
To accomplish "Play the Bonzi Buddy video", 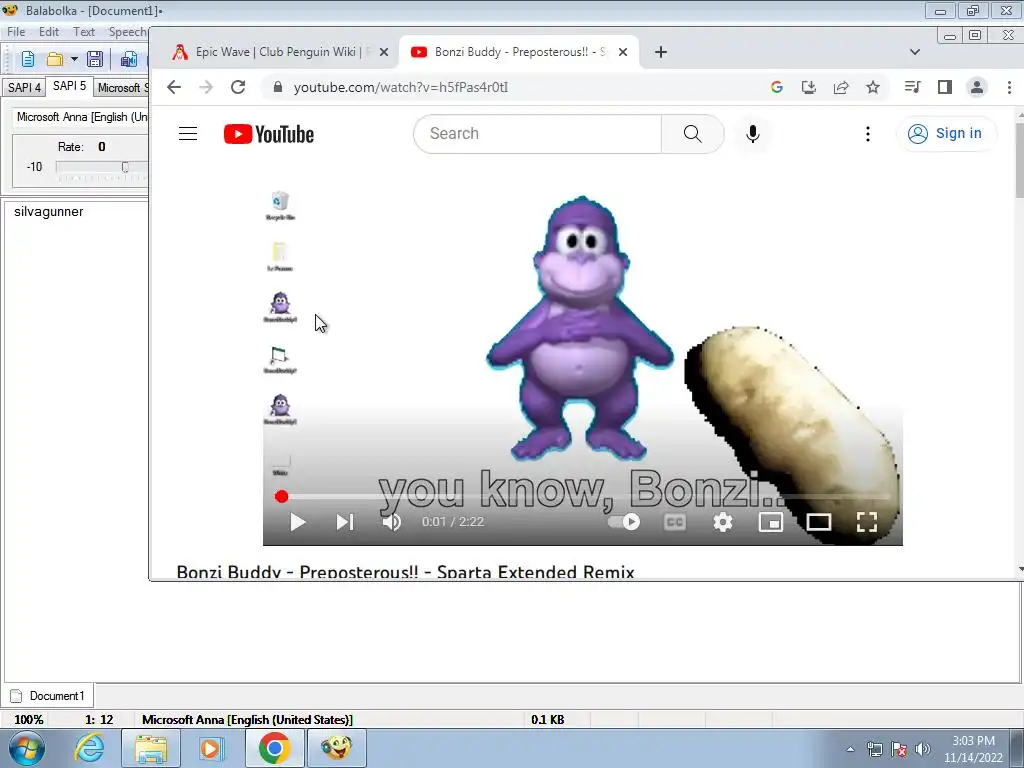I will point(298,522).
